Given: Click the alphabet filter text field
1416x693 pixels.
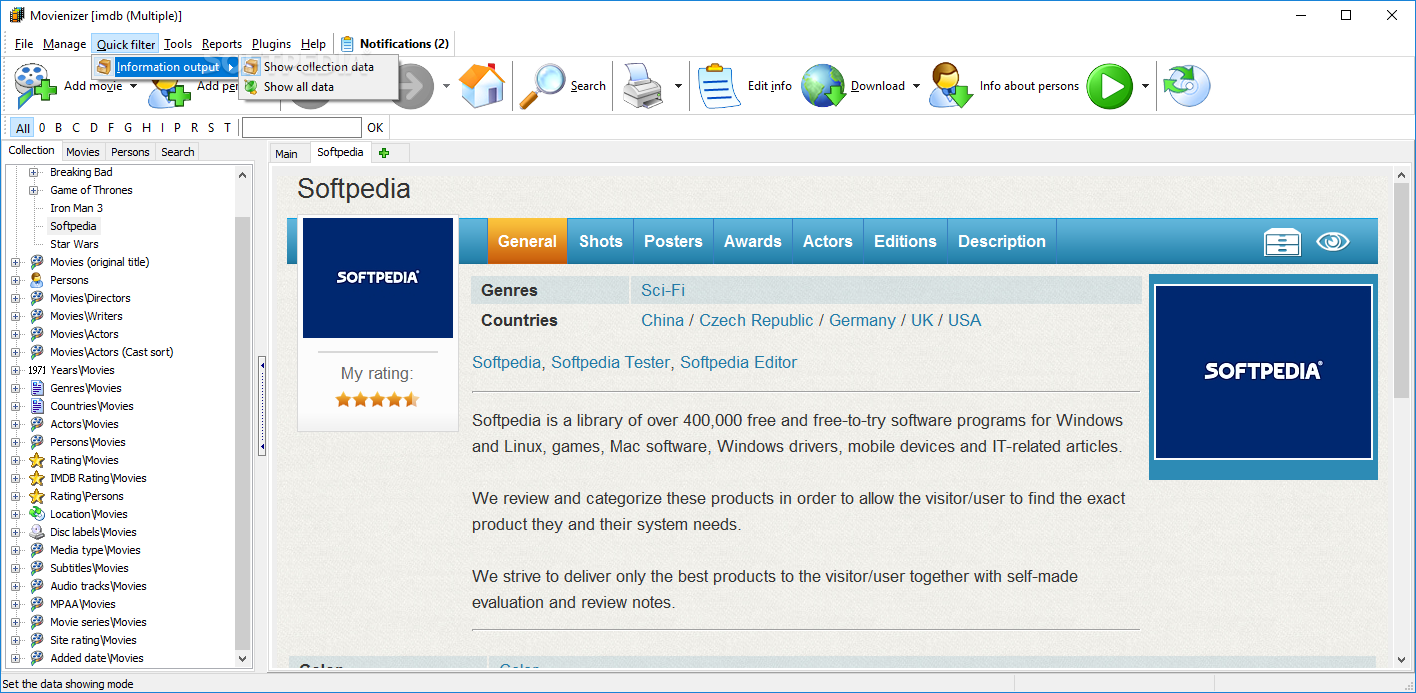Looking at the screenshot, I should pyautogui.click(x=302, y=128).
